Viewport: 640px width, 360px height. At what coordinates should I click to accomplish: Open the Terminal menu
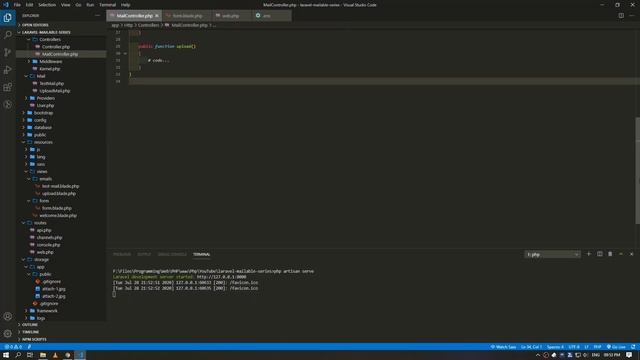coord(108,5)
